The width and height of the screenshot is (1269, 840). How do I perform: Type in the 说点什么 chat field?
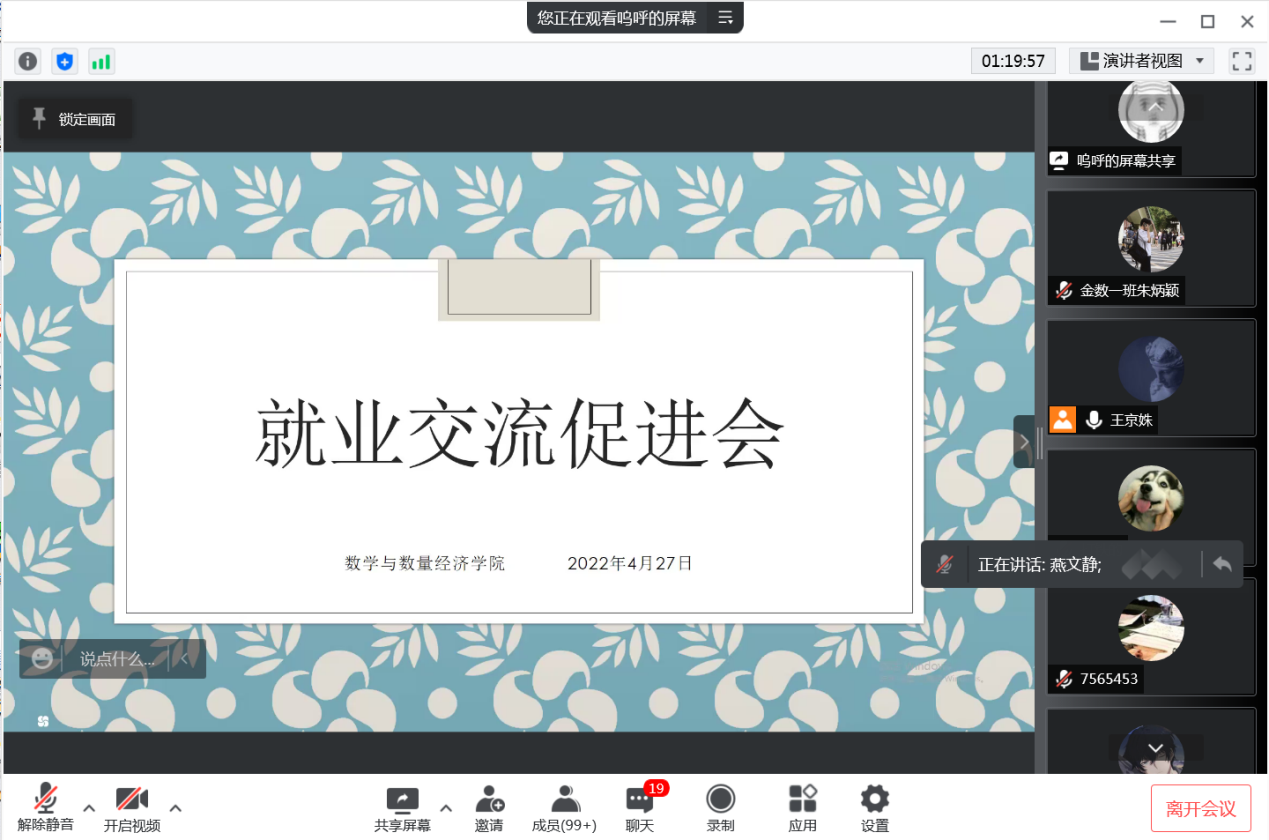(117, 659)
